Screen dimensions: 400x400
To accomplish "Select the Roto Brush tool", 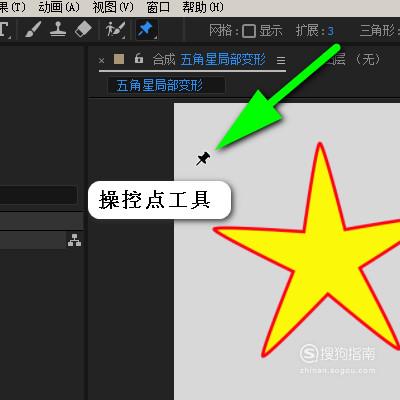I will click(115, 29).
